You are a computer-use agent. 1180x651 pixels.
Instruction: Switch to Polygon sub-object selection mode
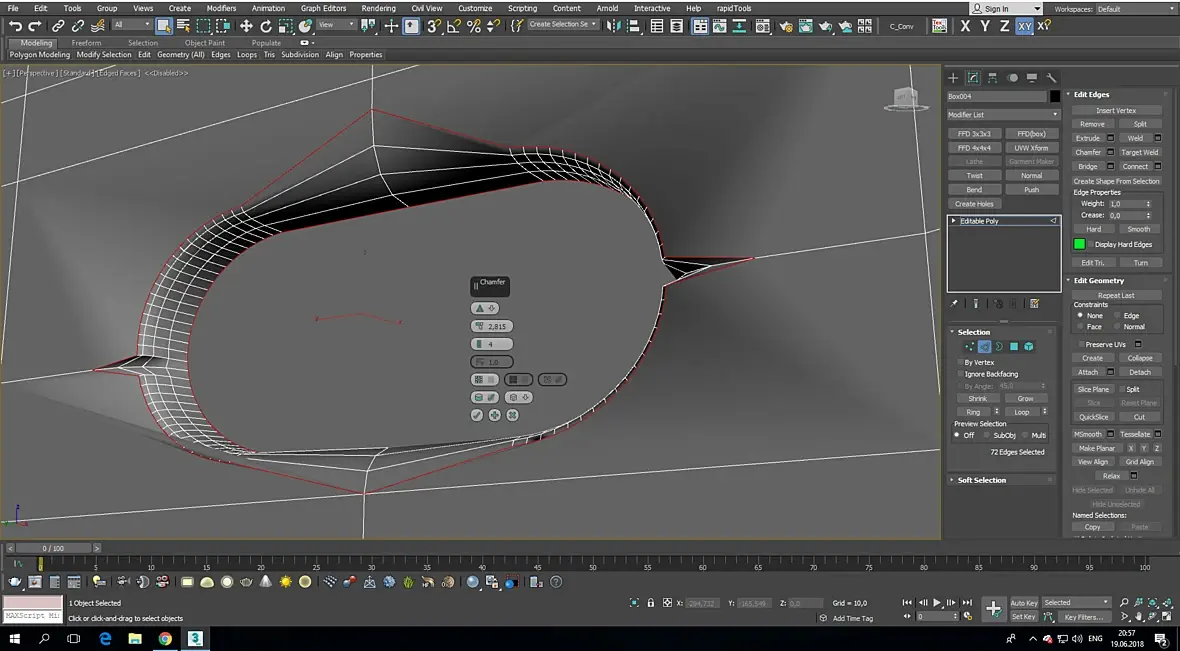pos(1013,347)
